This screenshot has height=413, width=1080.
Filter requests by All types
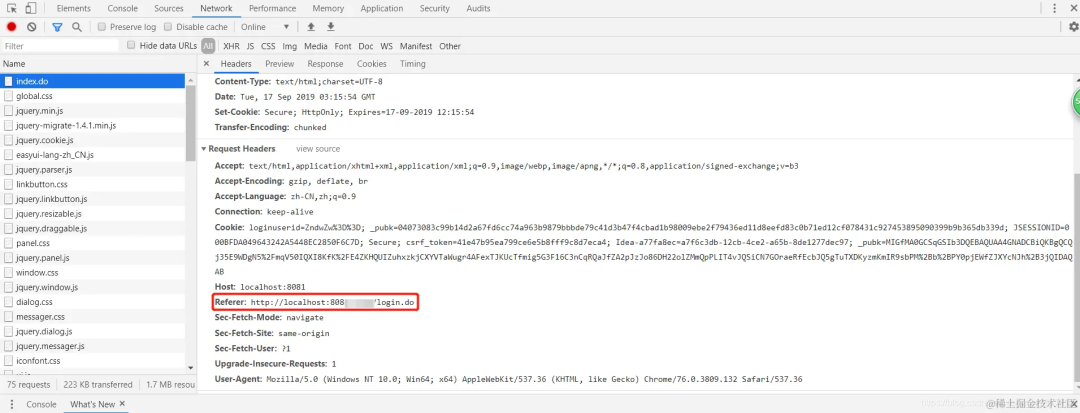click(208, 46)
